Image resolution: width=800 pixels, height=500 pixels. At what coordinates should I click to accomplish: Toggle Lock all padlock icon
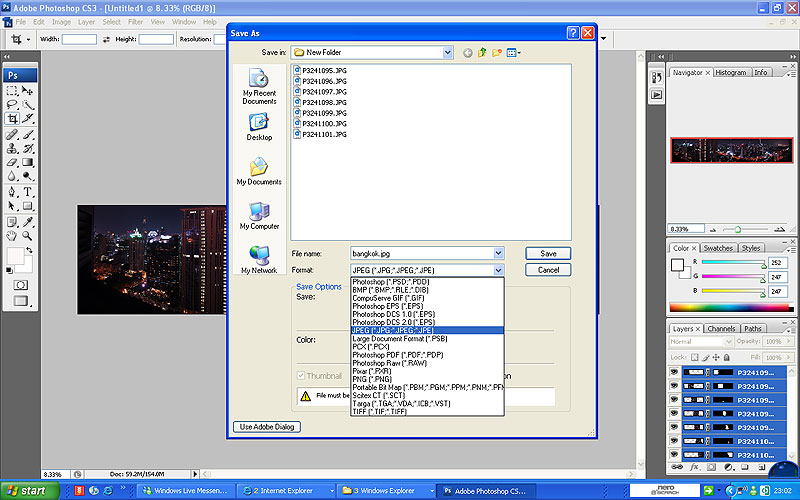click(x=727, y=357)
